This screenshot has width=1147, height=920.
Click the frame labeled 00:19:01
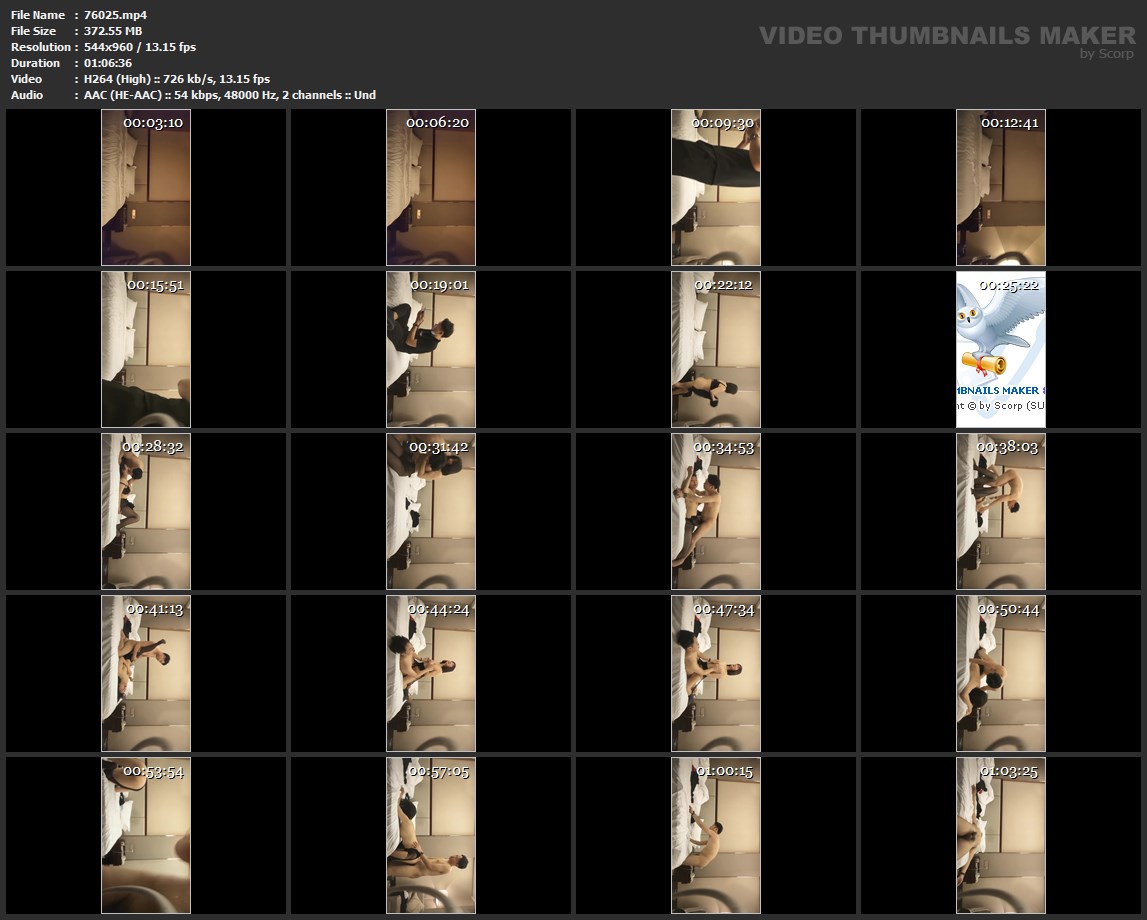click(x=431, y=349)
